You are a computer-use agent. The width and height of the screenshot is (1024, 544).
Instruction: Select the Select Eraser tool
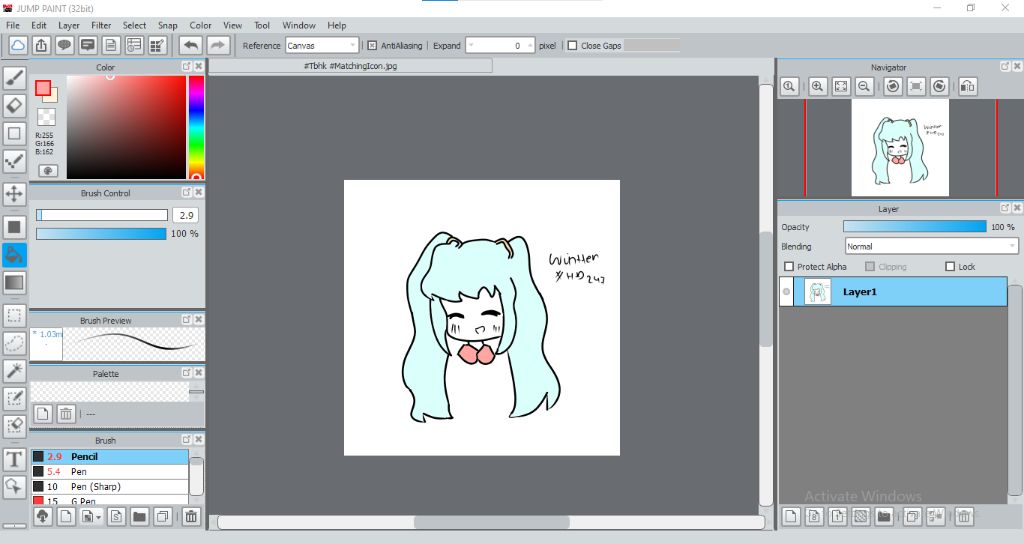point(14,425)
